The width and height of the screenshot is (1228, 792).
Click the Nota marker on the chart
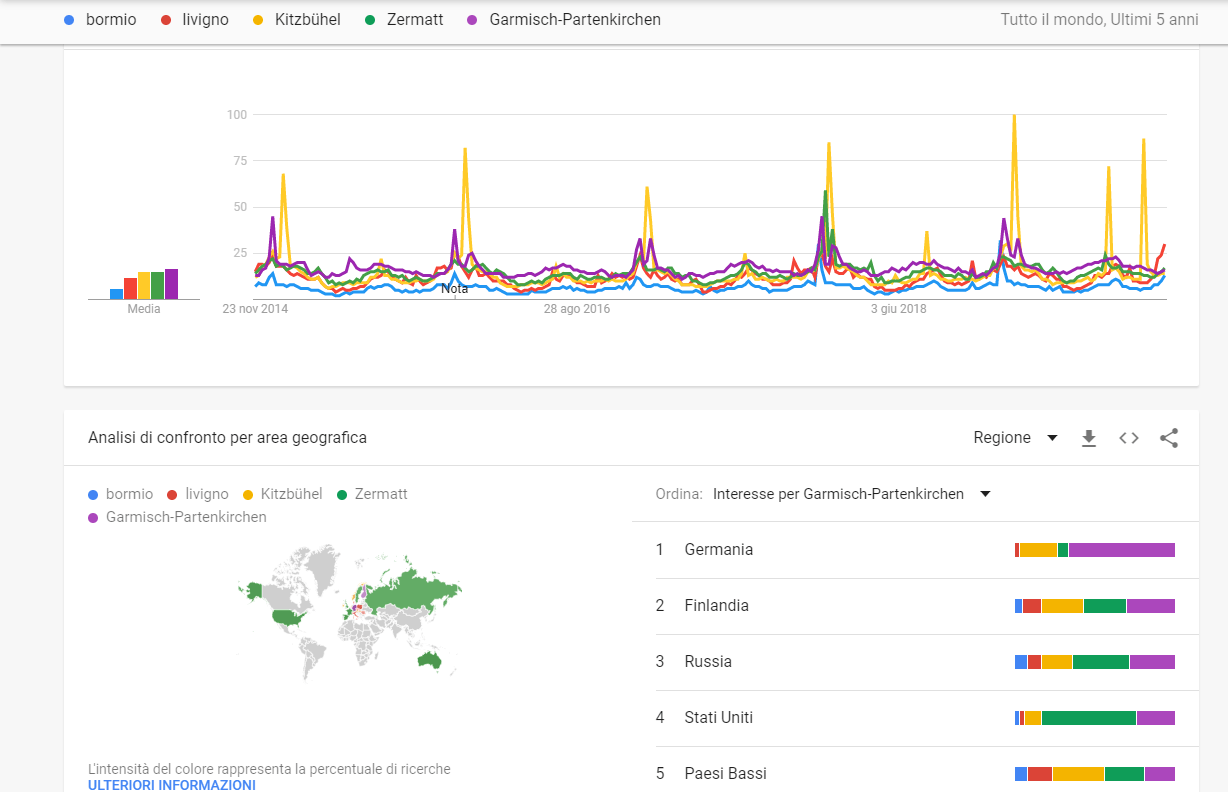455,288
